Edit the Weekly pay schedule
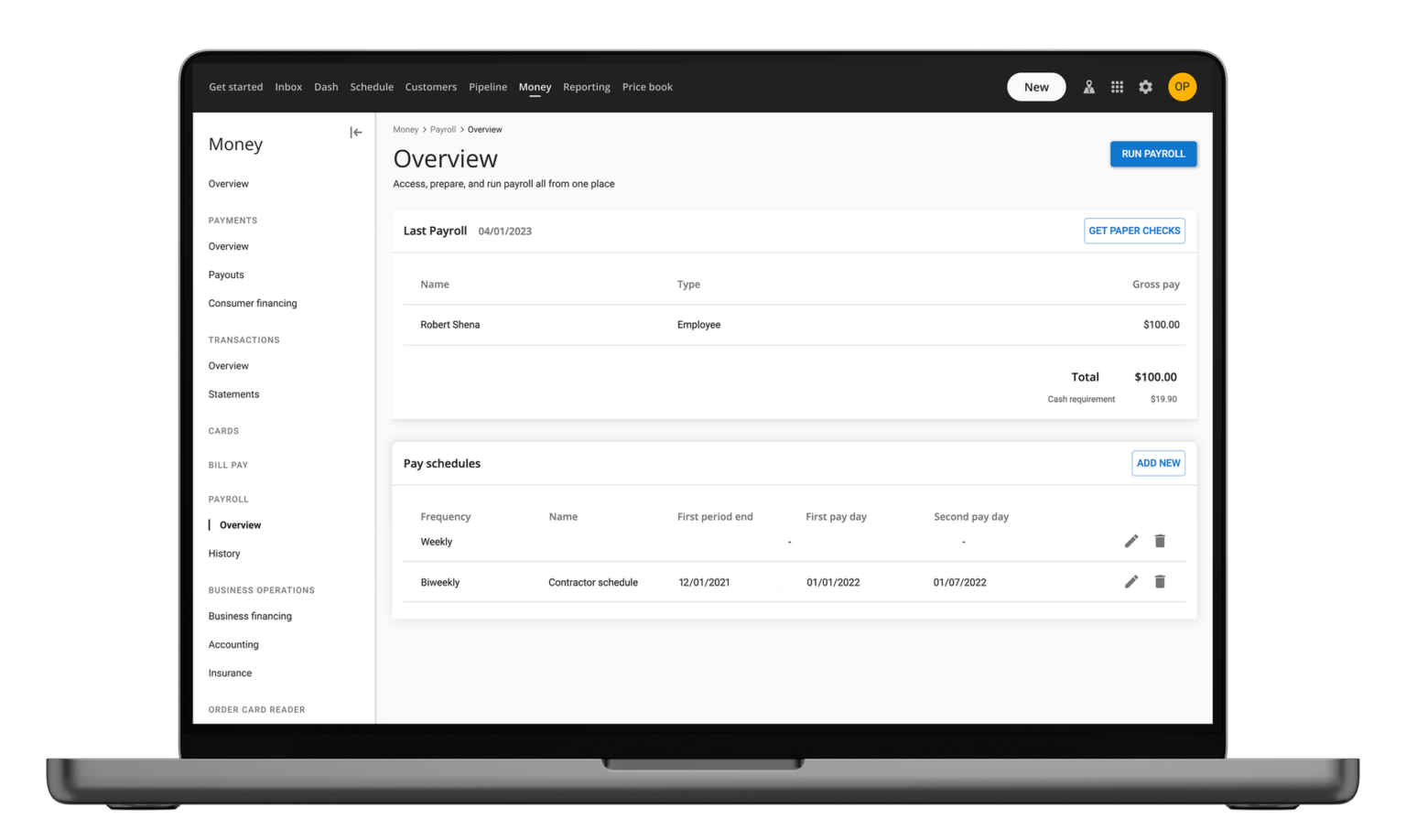The height and width of the screenshot is (840, 1406). coord(1131,541)
